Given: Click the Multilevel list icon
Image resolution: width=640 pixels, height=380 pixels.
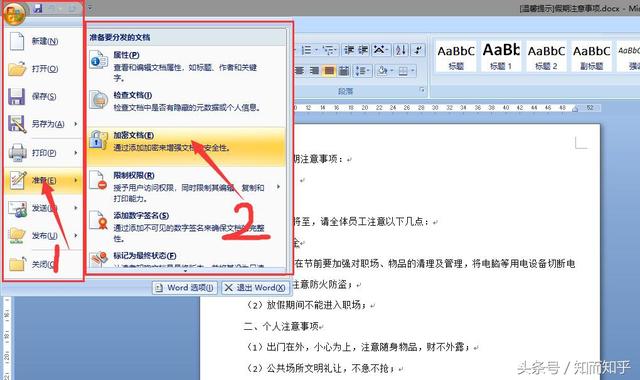Looking at the screenshot, I should (328, 50).
